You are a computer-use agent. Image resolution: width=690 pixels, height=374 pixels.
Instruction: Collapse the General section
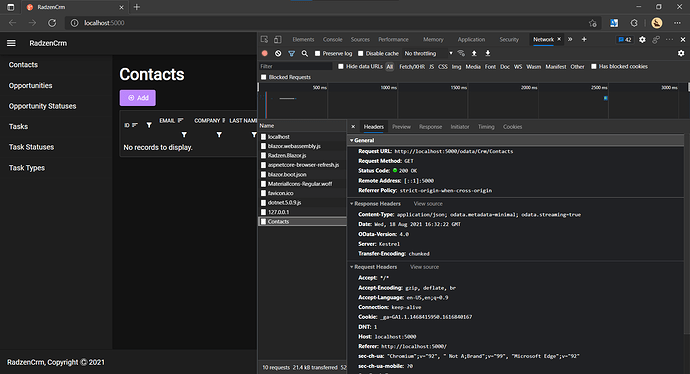coord(363,140)
